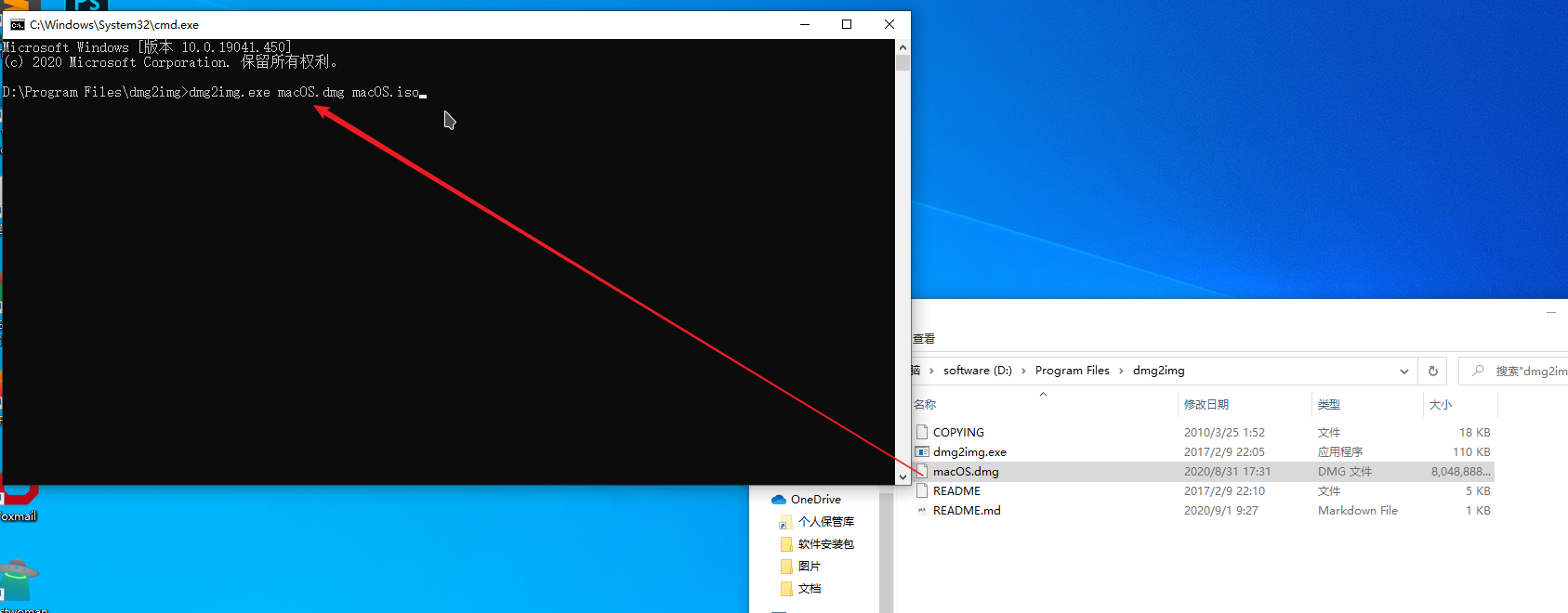Maximize the cmd.exe window
Screen dimensions: 1568x613
coord(847,24)
